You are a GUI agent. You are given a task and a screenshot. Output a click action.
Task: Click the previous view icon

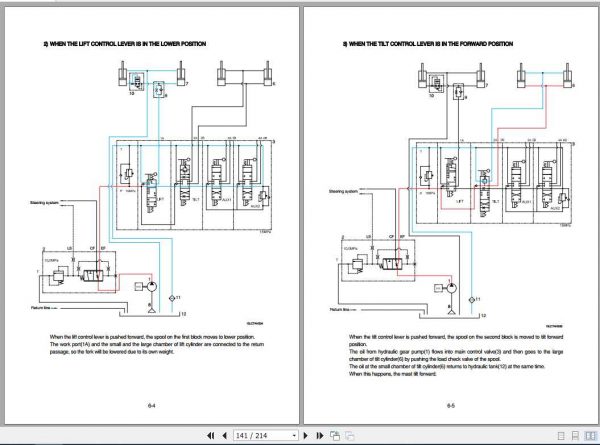(x=335, y=435)
